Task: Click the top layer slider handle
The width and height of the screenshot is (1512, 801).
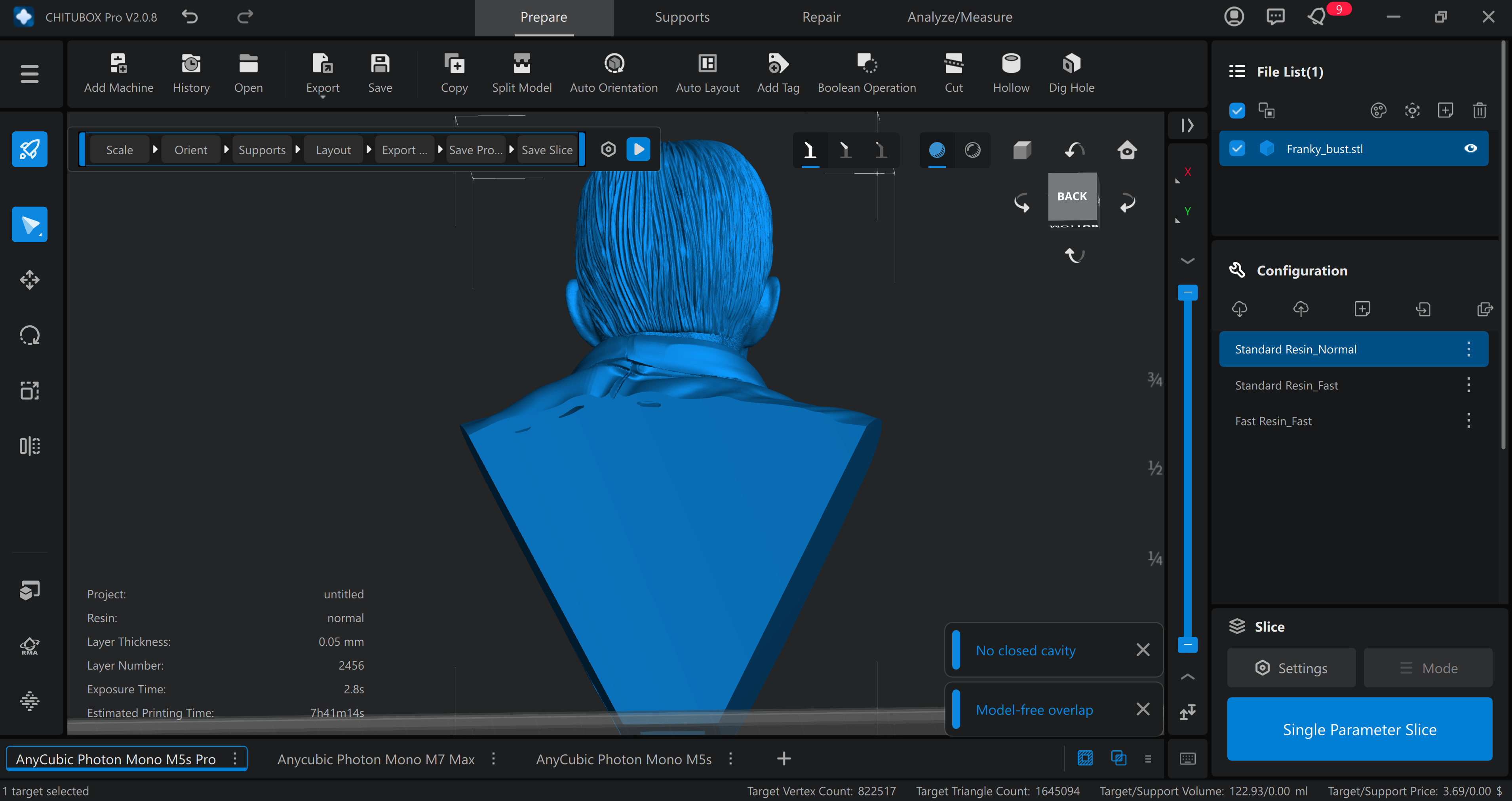Action: tap(1187, 292)
